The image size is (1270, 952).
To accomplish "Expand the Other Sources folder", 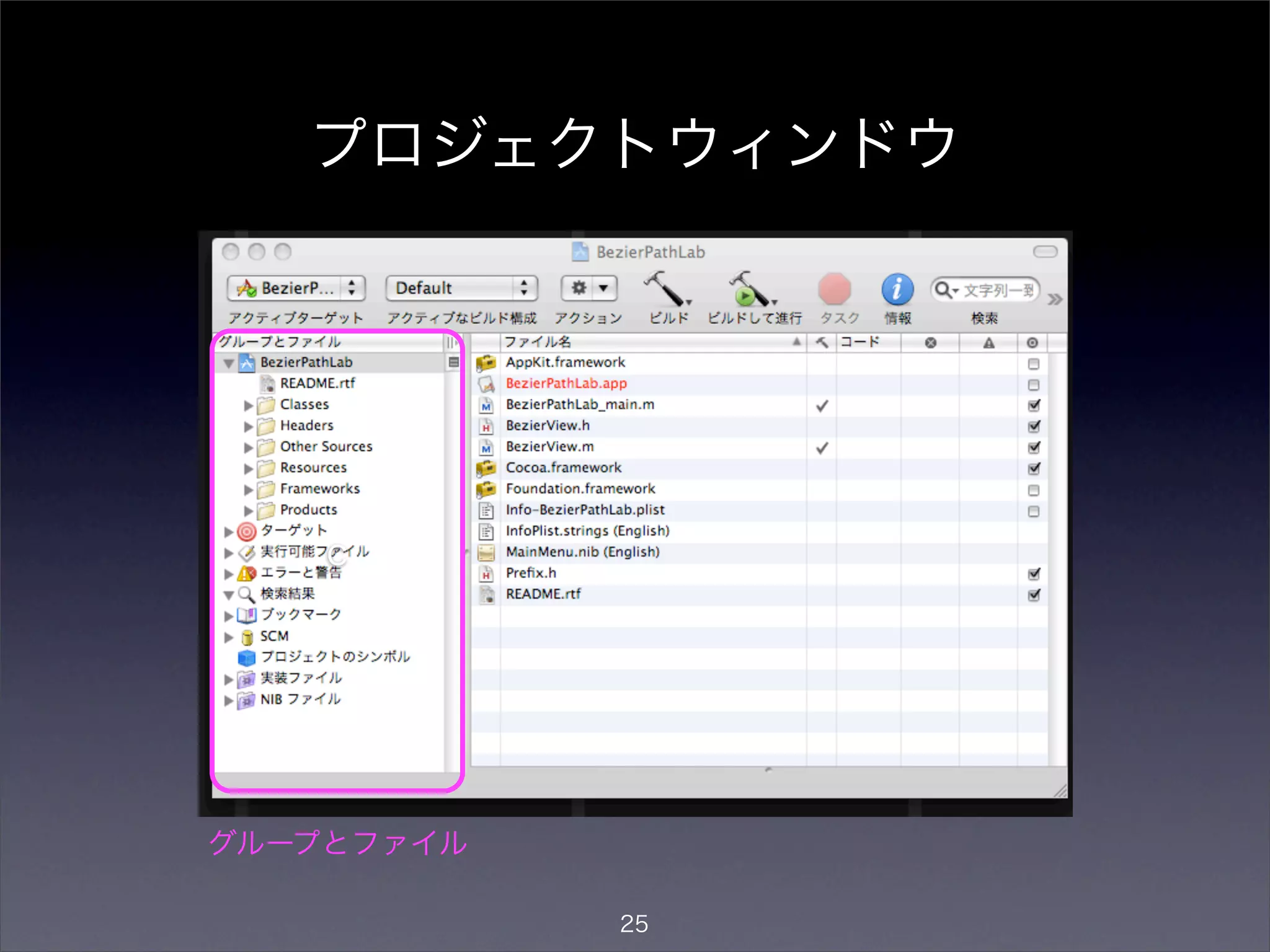I will click(248, 447).
